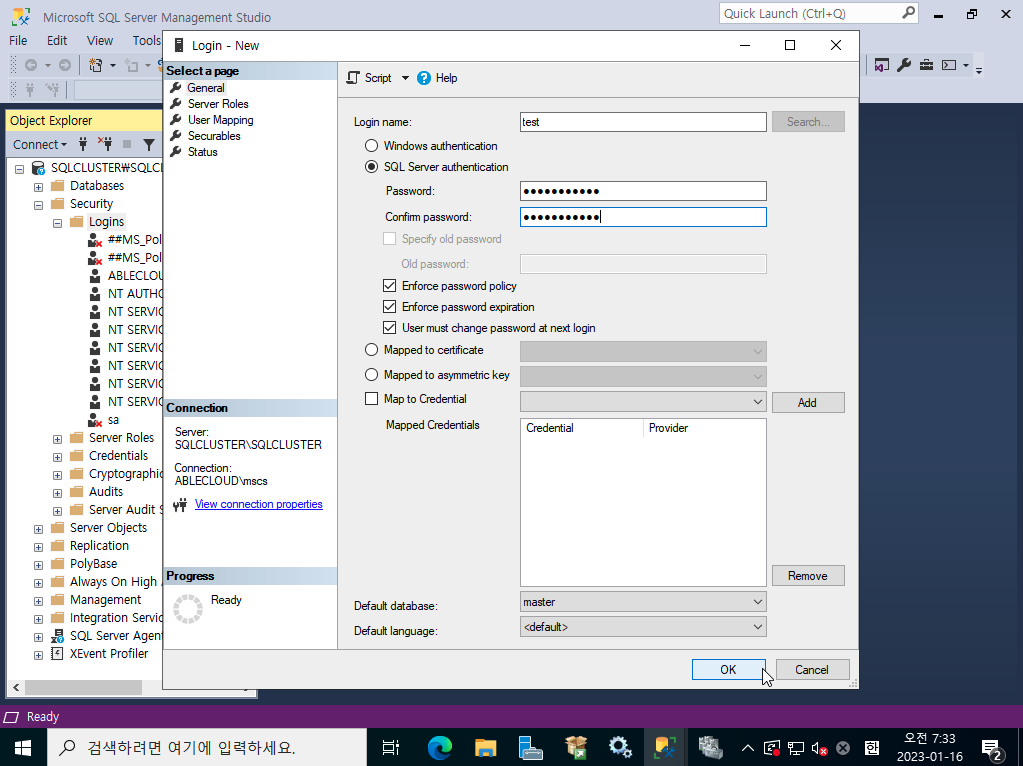Screen dimensions: 1023x766
Task: Go to Status page
Action: click(x=202, y=152)
